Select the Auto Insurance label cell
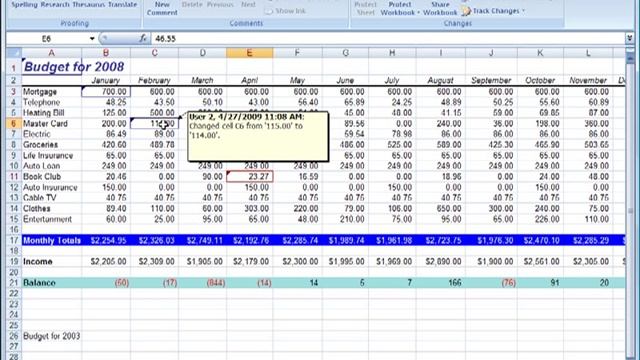Image resolution: width=640 pixels, height=360 pixels. point(51,187)
